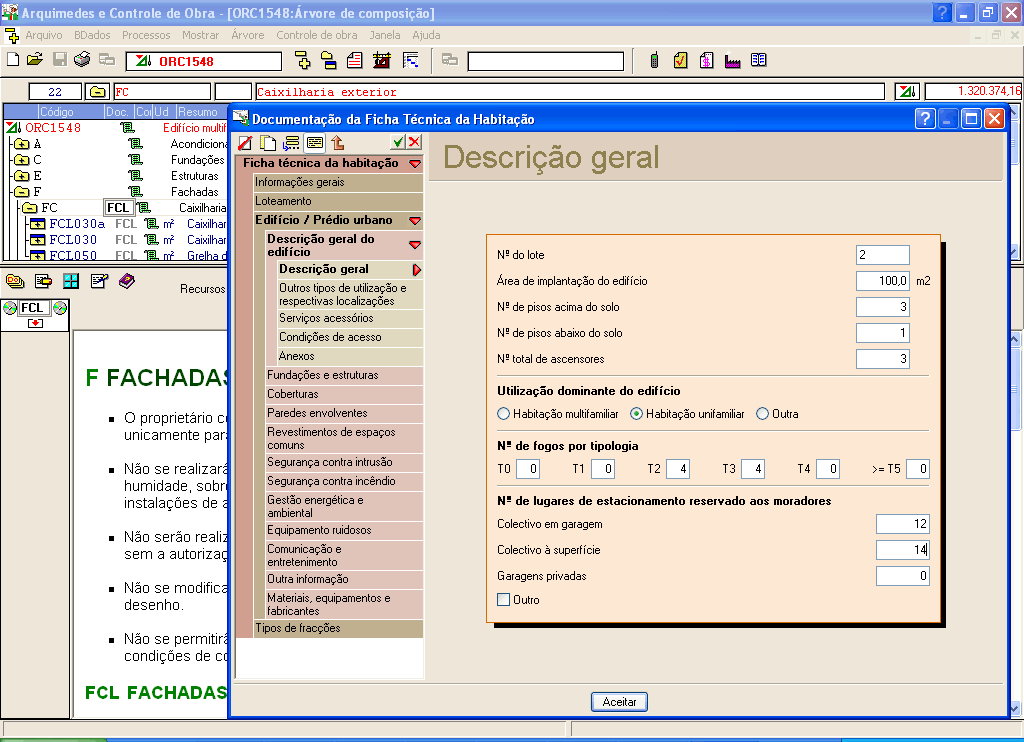Click the copy pages icon in dialog toolbar
The image size is (1024, 742).
coord(268,143)
